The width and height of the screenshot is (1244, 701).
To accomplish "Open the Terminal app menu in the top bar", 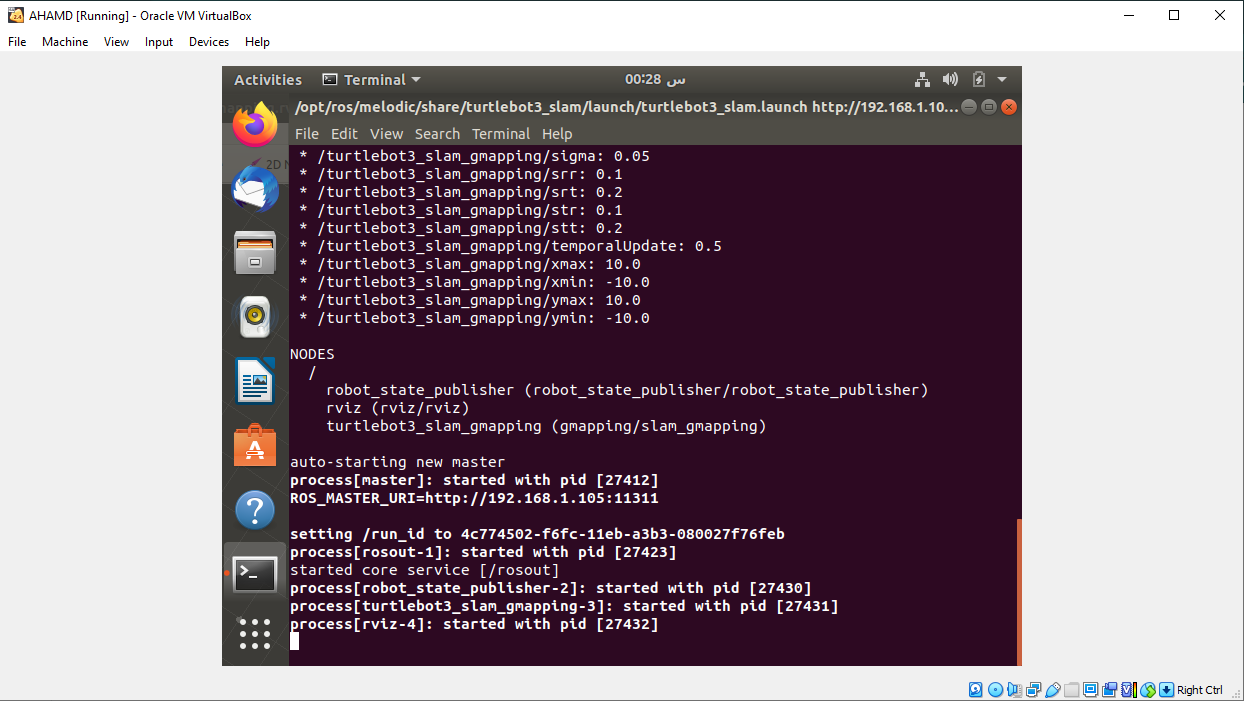I will point(372,79).
